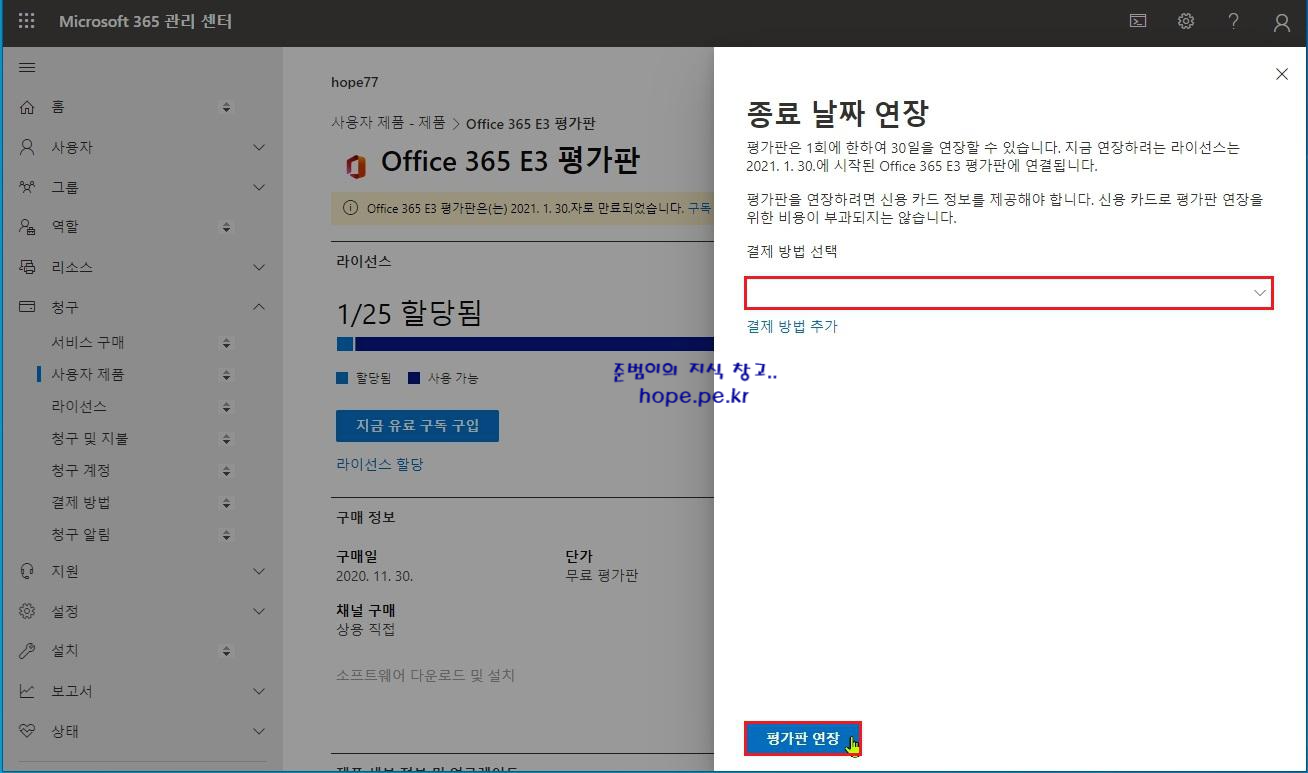Select 서비스 구매 in sidebar
This screenshot has height=773, width=1308.
[x=88, y=343]
